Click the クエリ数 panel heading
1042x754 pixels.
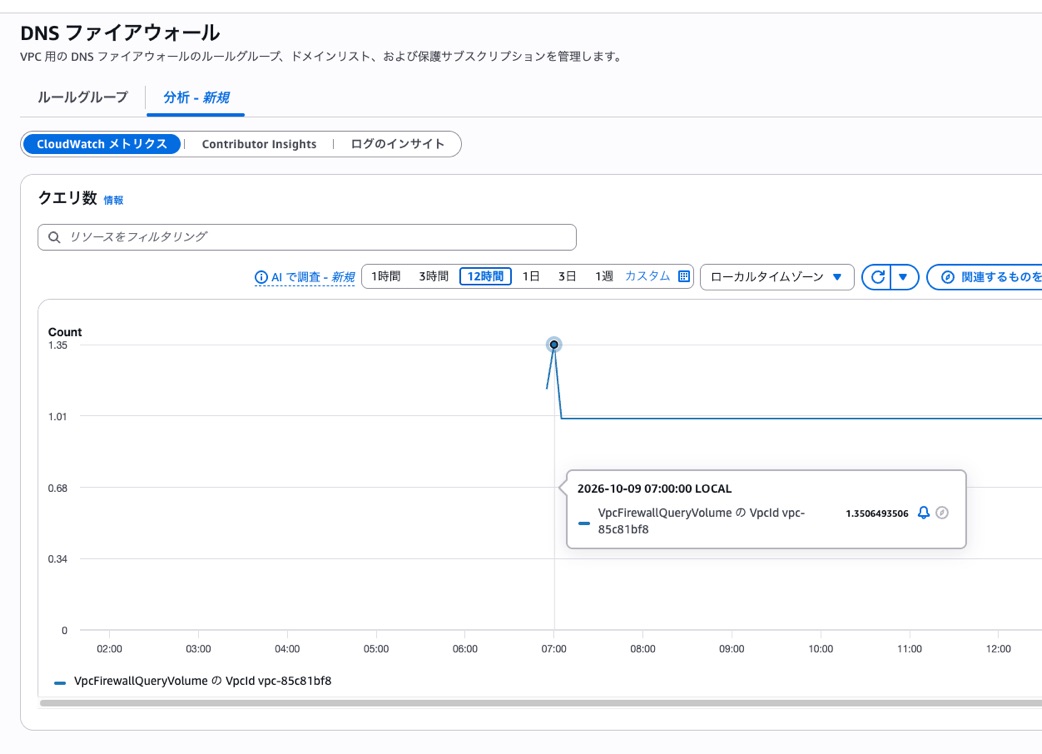coord(68,198)
